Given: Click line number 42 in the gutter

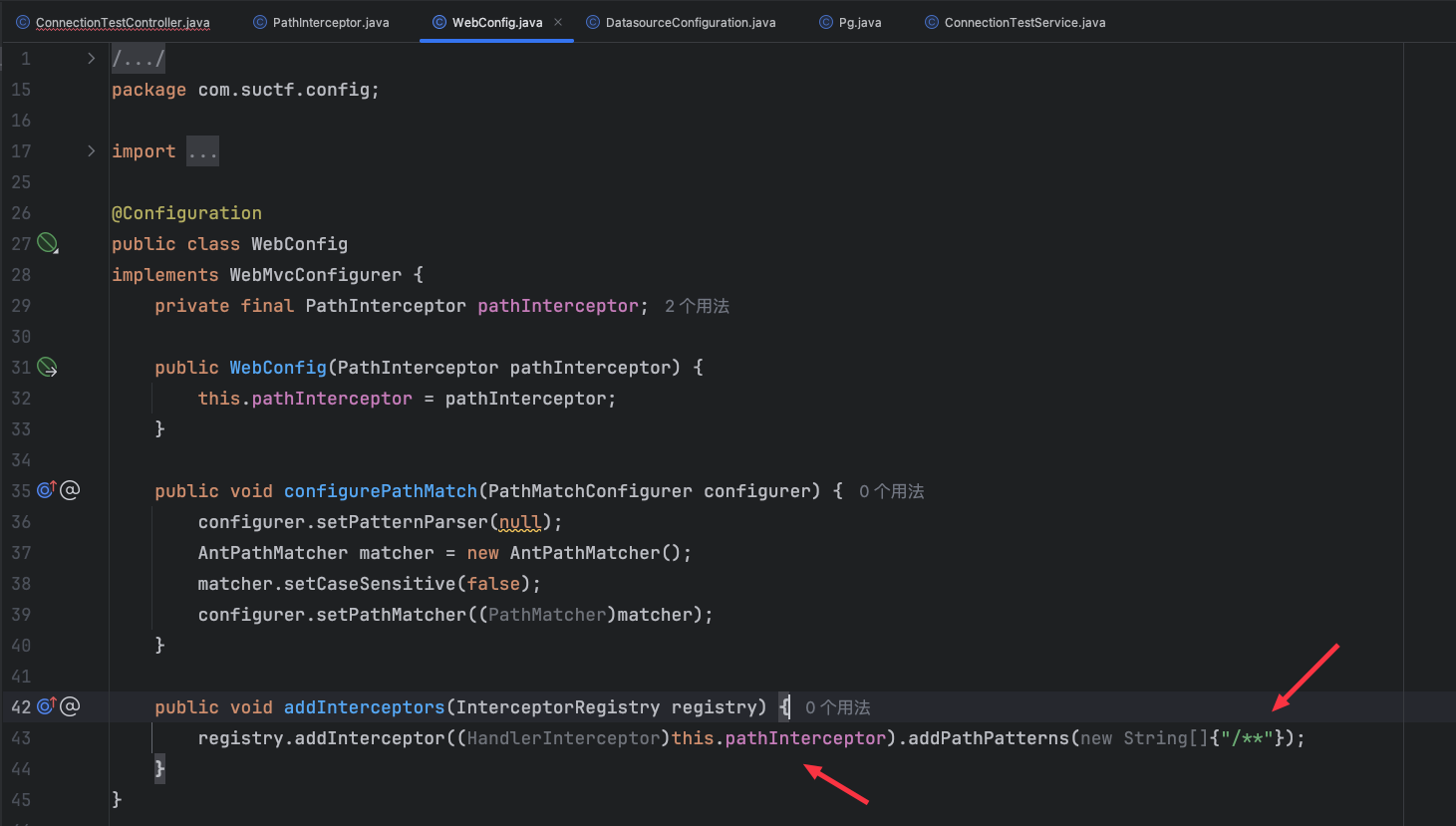Looking at the screenshot, I should pyautogui.click(x=21, y=707).
